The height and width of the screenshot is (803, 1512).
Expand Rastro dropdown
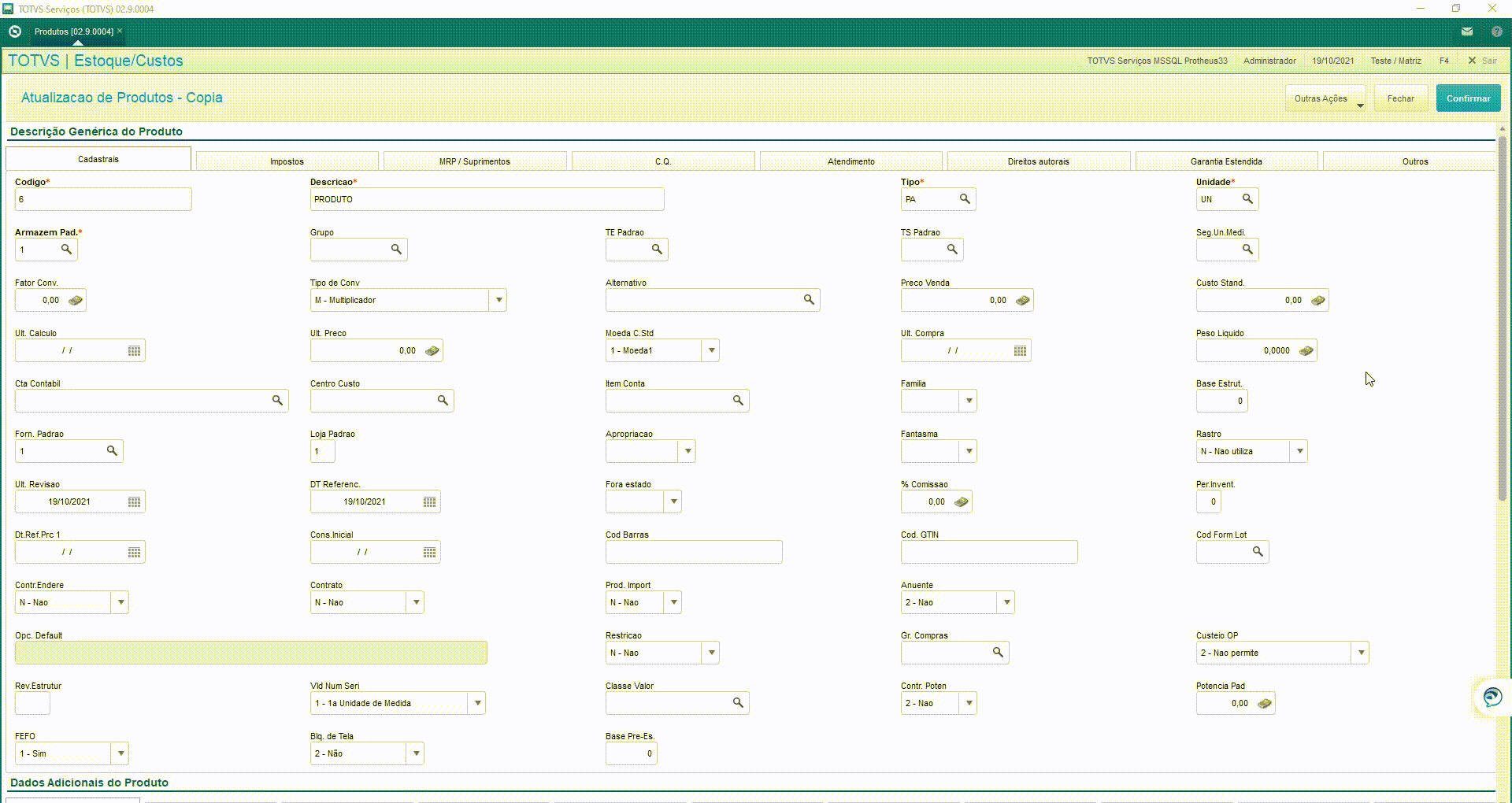(1299, 451)
